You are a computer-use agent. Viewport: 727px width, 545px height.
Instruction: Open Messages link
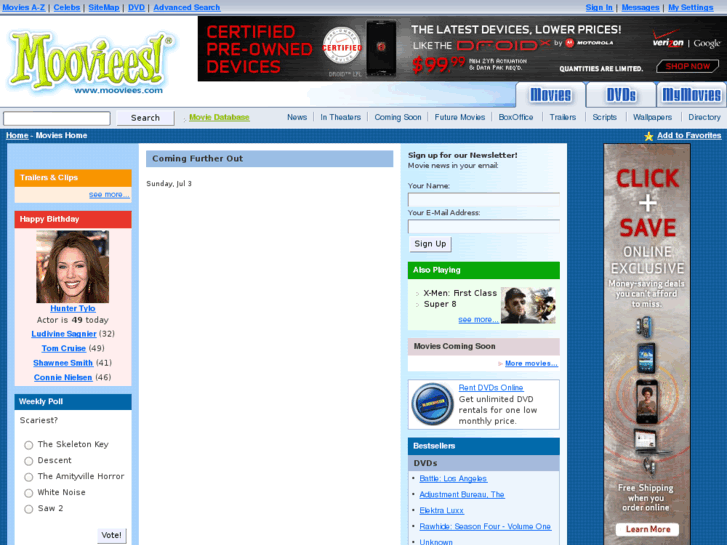[640, 7]
